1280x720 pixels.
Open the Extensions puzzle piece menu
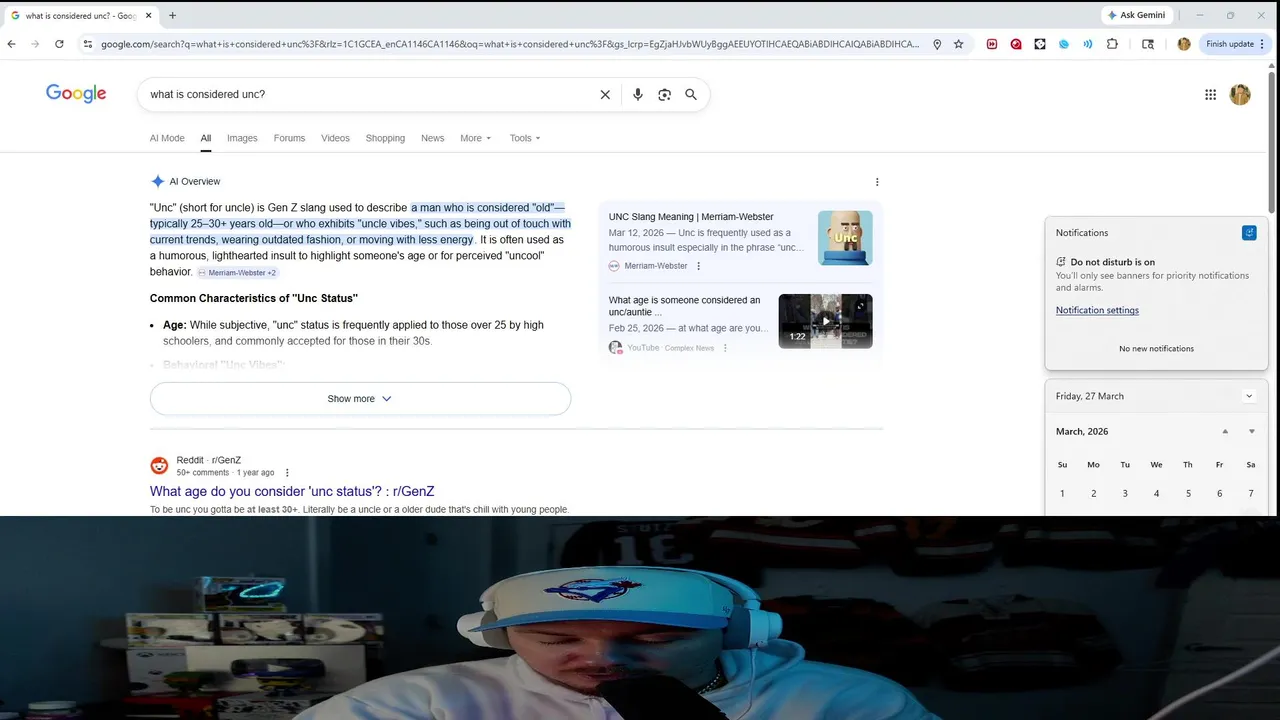click(x=1112, y=44)
